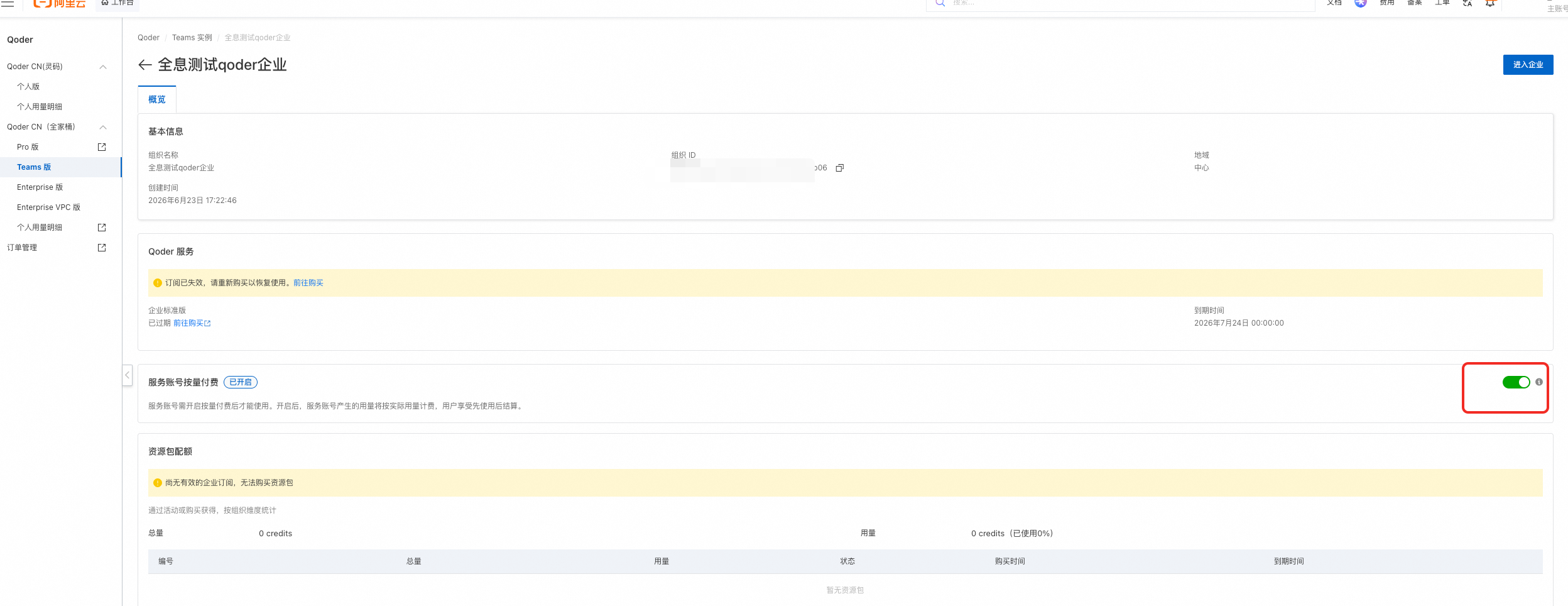Viewport: 1568px width, 606px height.
Task: Open 工单 in the top menu
Action: 1442,3
